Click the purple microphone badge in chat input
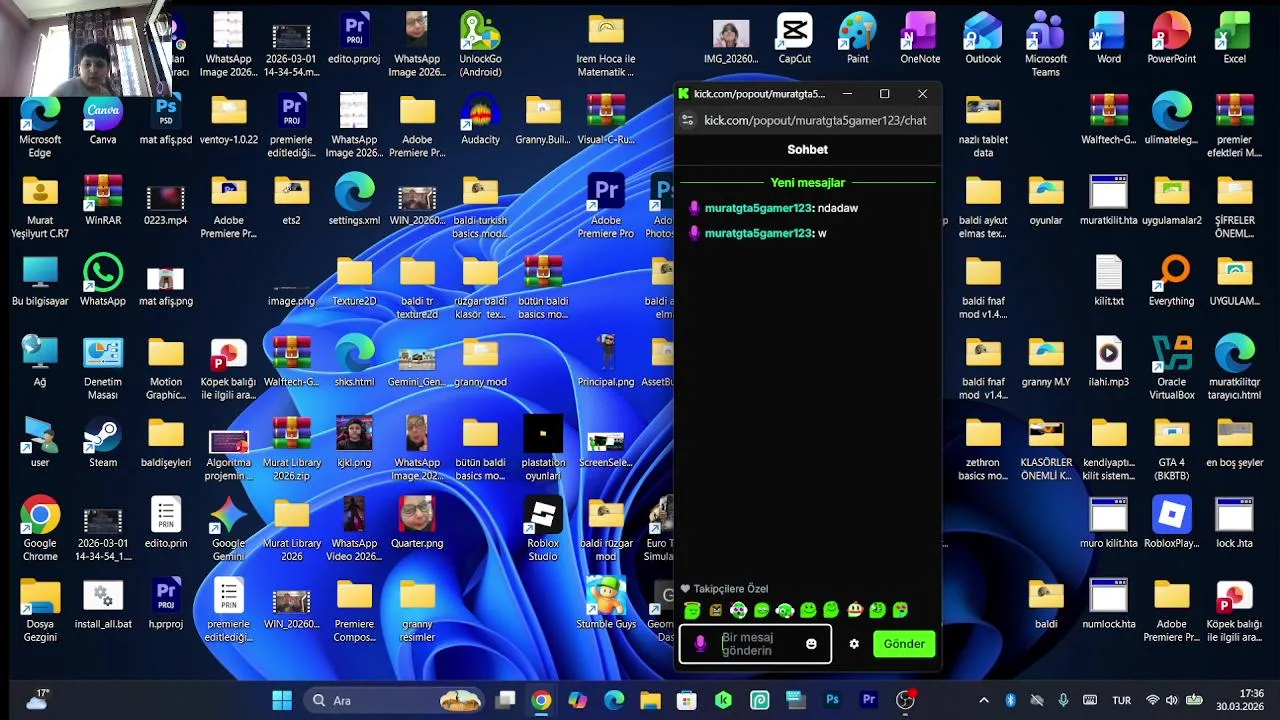This screenshot has width=1280, height=720. click(700, 644)
